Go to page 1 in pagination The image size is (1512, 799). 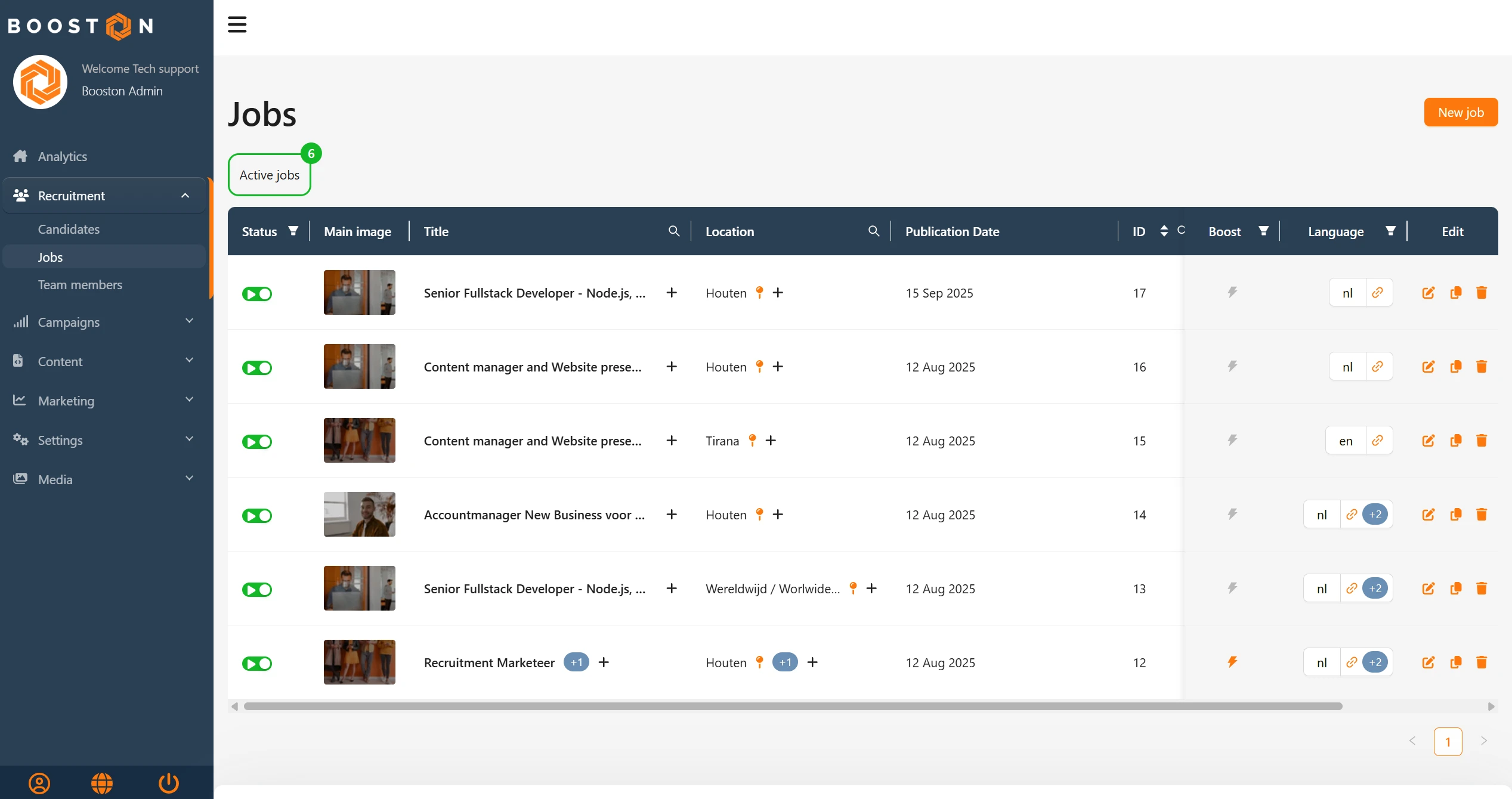tap(1448, 742)
